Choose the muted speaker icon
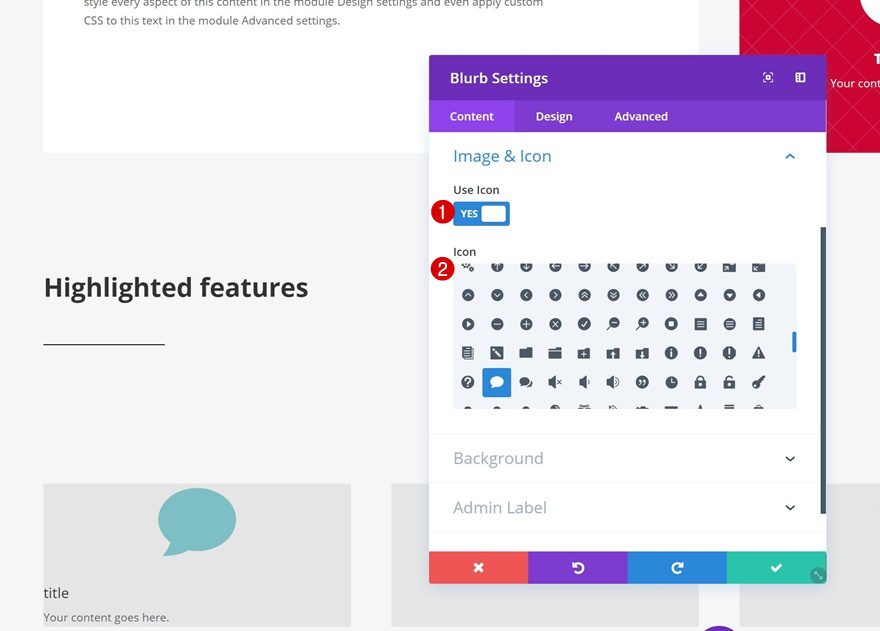The height and width of the screenshot is (631, 880). click(553, 383)
